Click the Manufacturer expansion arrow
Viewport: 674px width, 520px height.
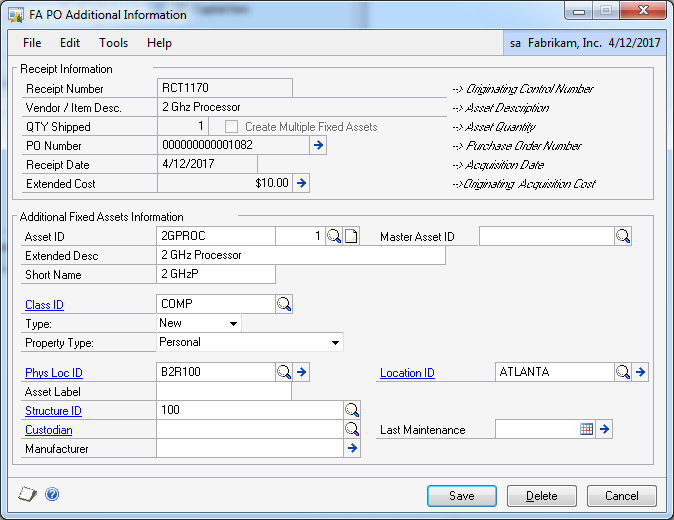coord(352,448)
